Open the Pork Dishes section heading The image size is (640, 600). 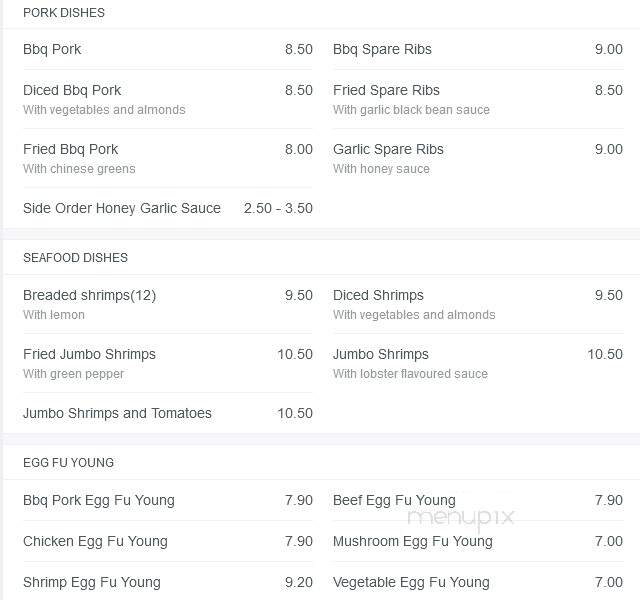click(64, 13)
